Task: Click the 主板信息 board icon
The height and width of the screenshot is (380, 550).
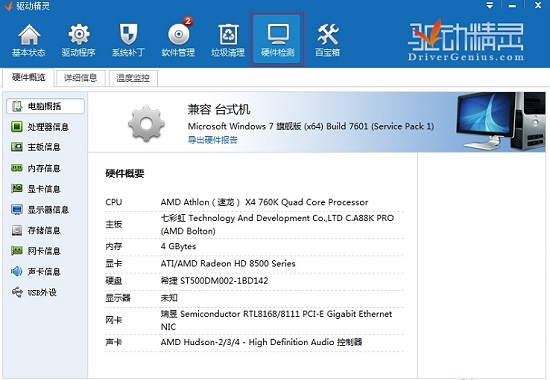Action: point(16,147)
